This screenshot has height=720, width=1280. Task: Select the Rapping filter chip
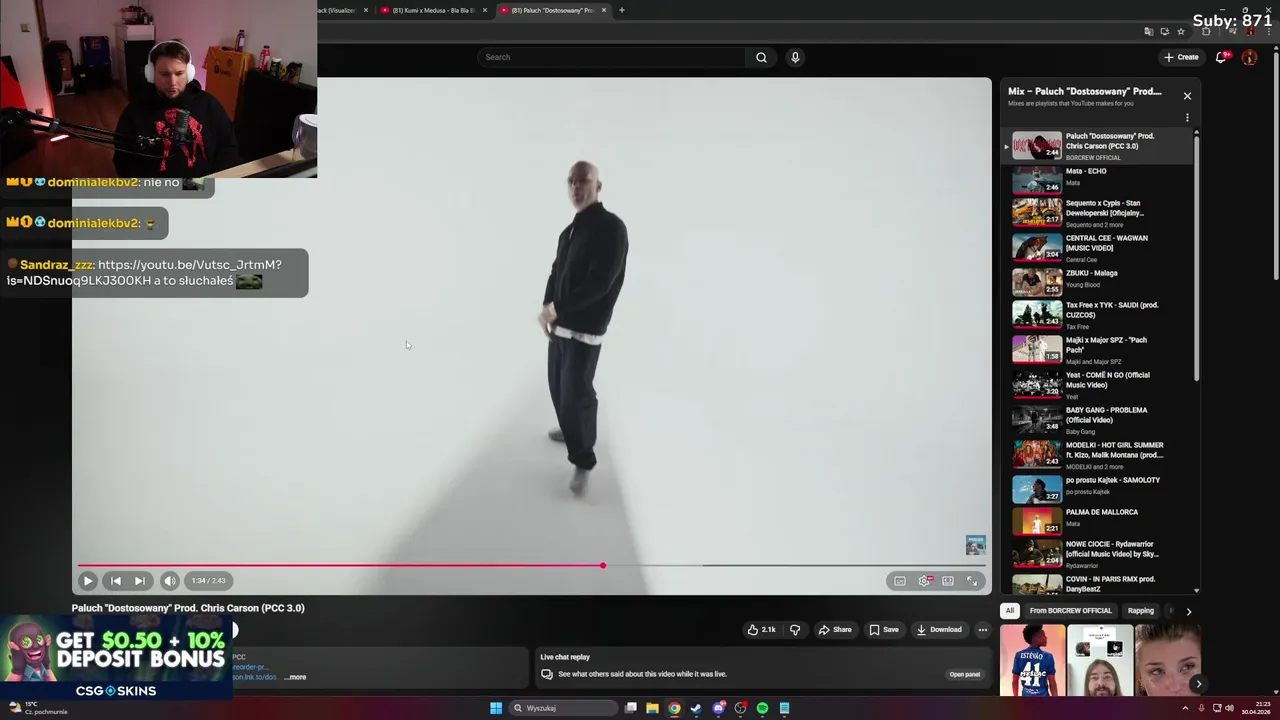click(x=1140, y=611)
